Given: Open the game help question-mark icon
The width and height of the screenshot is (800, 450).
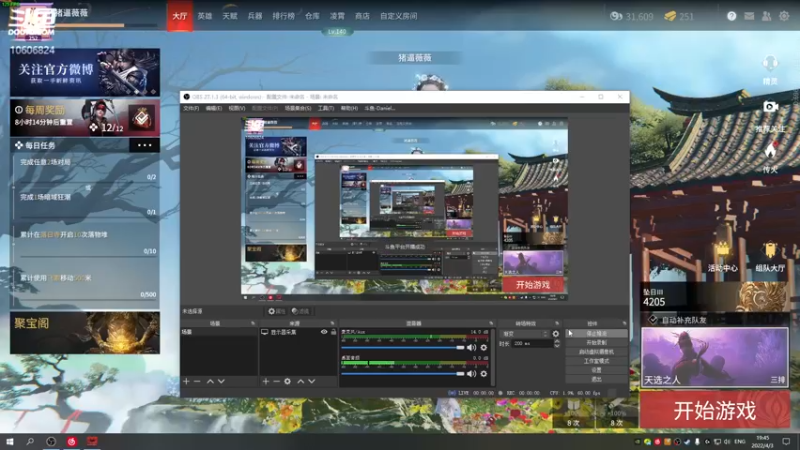Looking at the screenshot, I should tap(732, 16).
